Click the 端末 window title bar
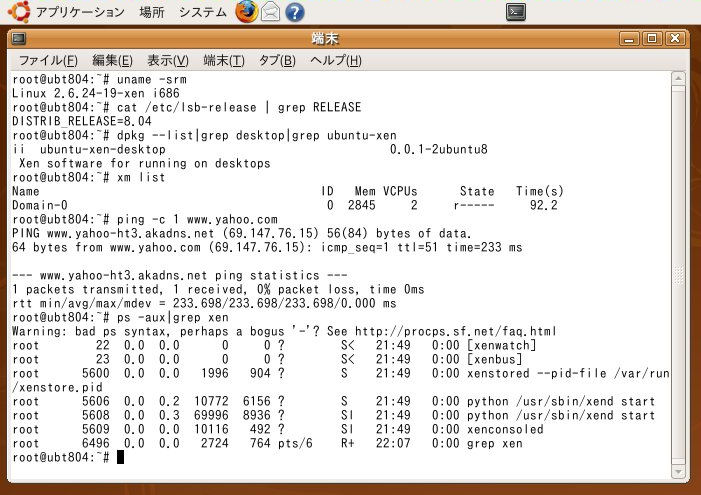Screen dimensions: 701x495 (324, 39)
